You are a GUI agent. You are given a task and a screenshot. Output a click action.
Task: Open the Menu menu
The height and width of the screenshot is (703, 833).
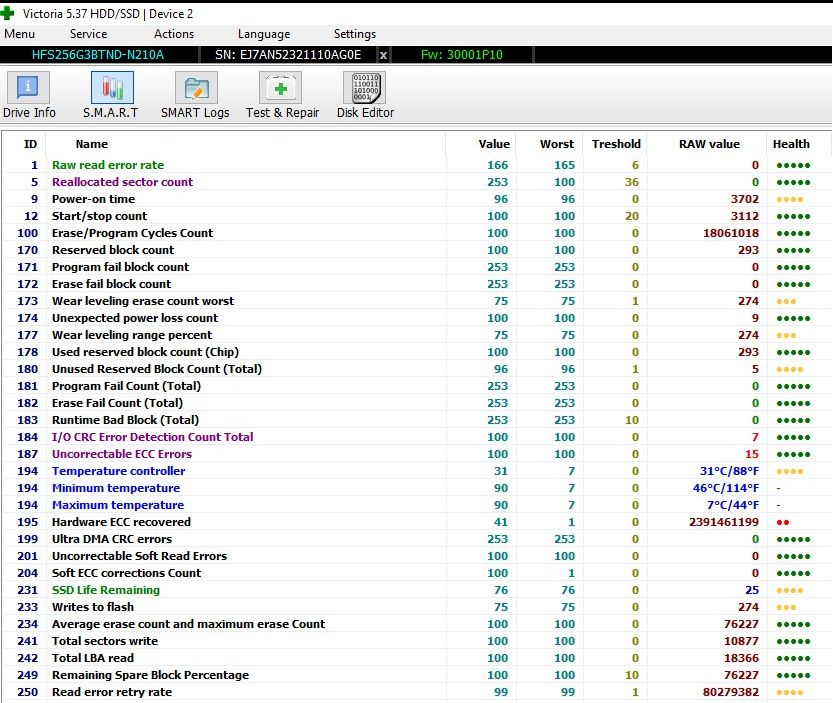tap(20, 34)
